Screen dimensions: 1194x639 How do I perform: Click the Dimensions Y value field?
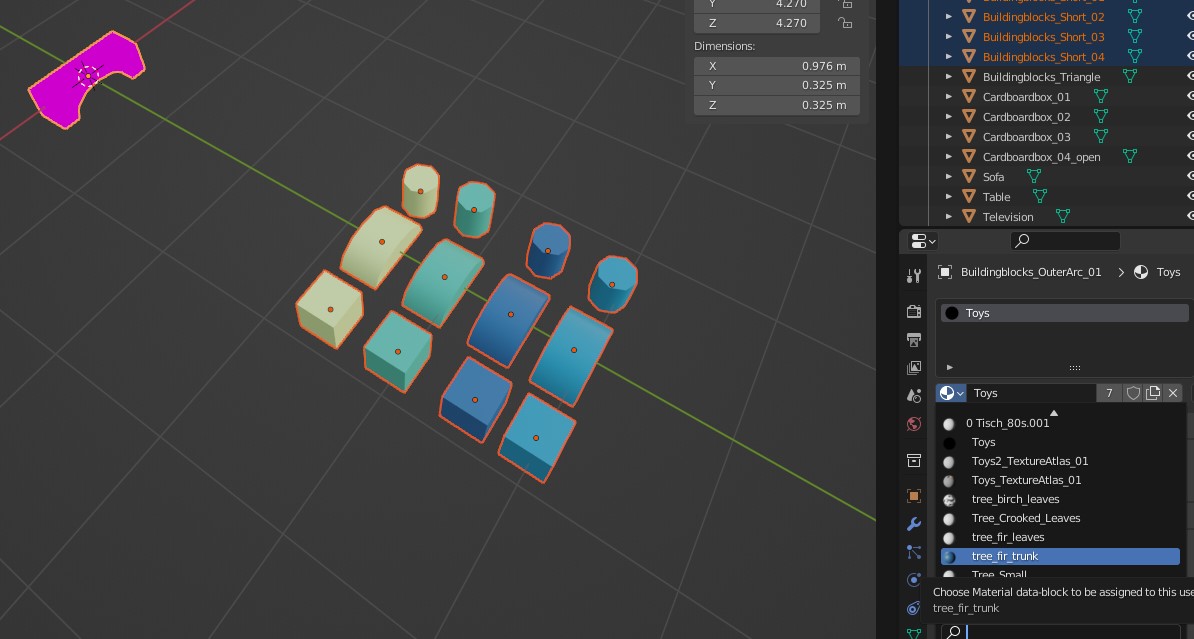tap(777, 85)
